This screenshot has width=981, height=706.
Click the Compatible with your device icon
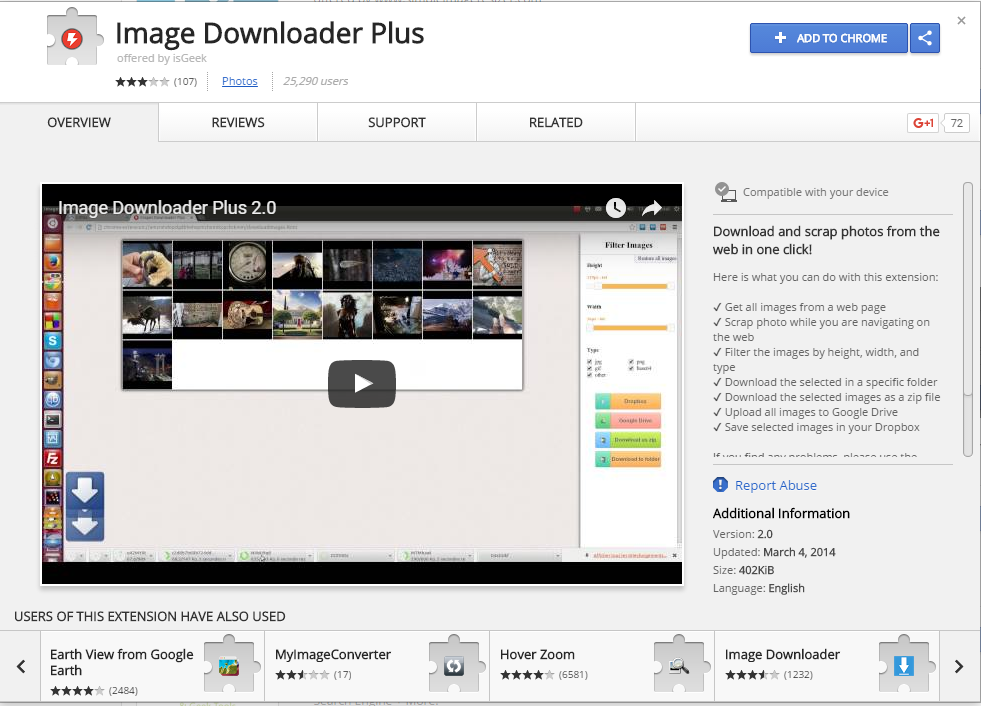725,192
